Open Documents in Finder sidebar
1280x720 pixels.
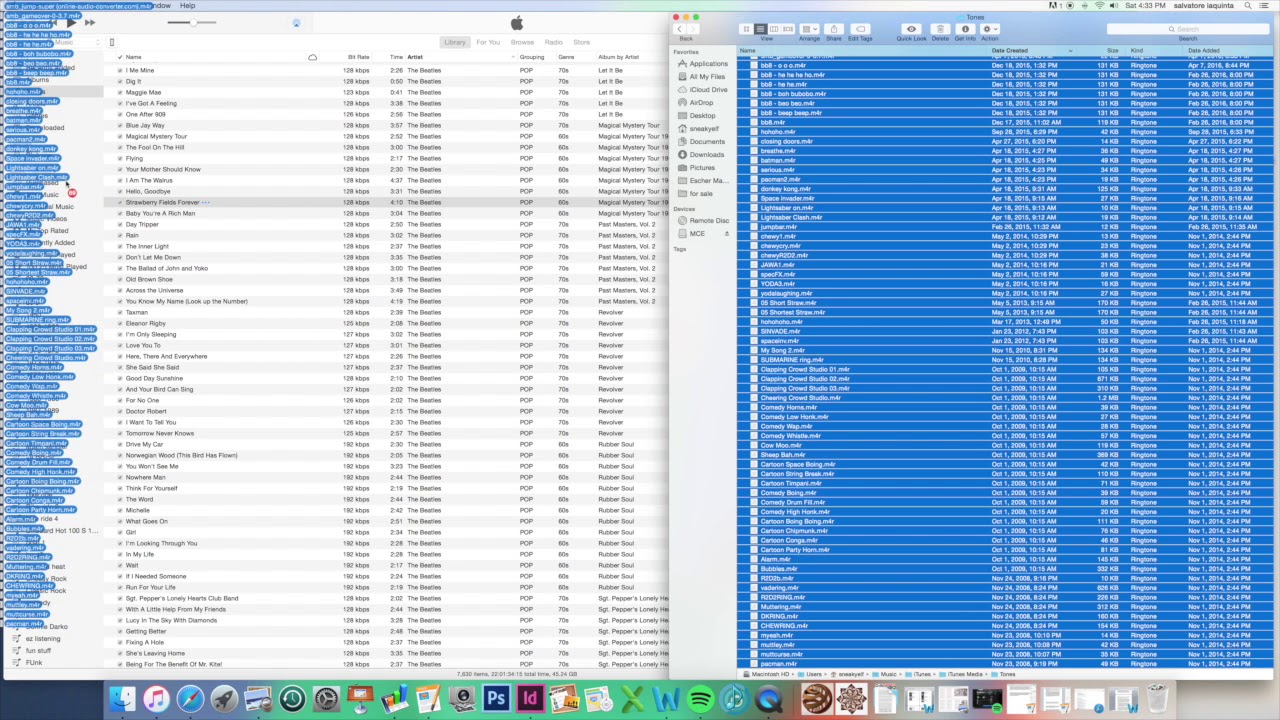click(x=707, y=142)
